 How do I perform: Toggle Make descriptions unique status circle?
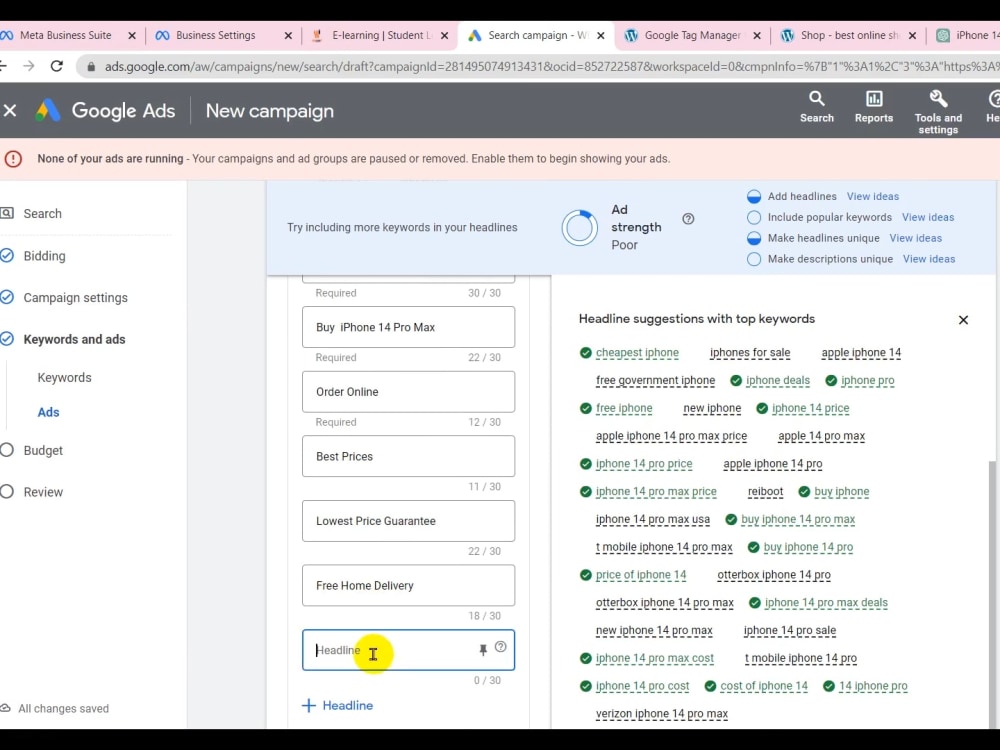click(x=754, y=259)
